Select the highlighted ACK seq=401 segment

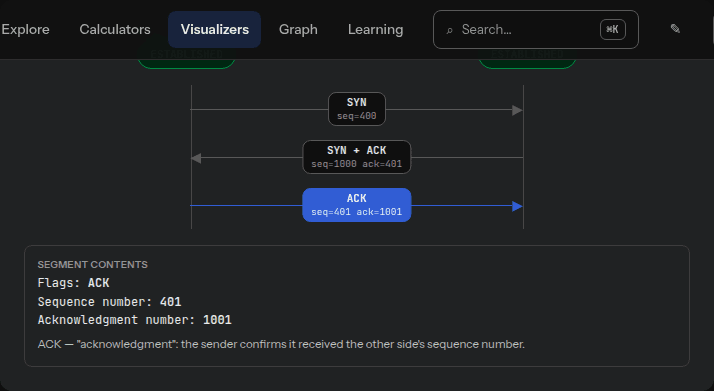coord(357,205)
